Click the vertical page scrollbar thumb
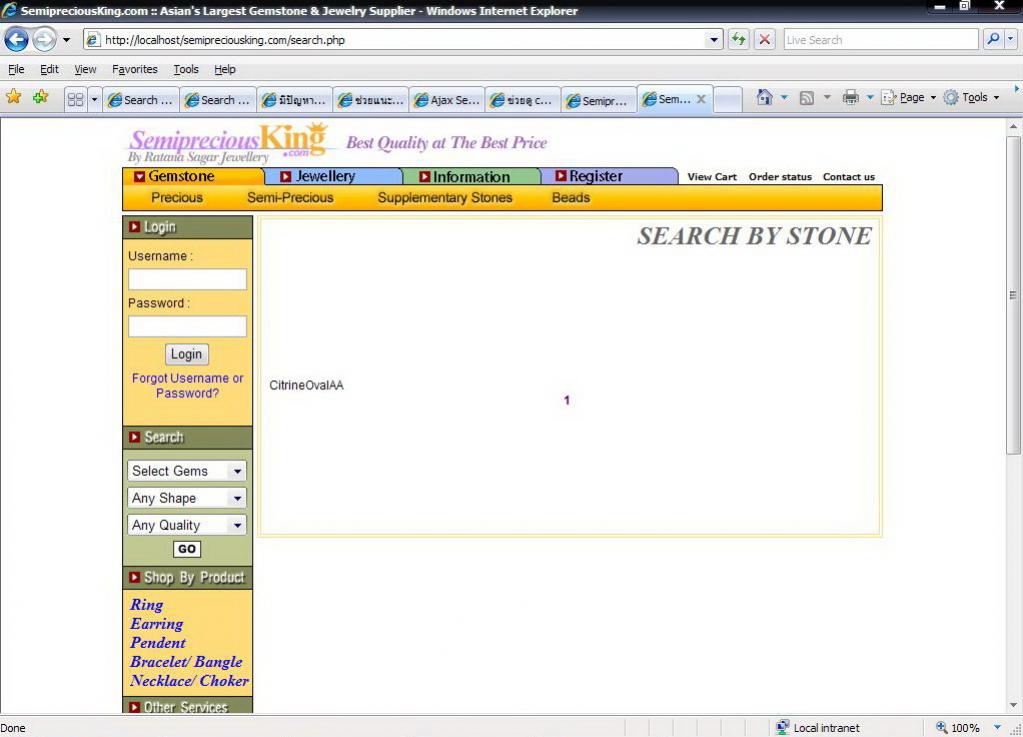This screenshot has width=1023, height=737. click(1013, 295)
